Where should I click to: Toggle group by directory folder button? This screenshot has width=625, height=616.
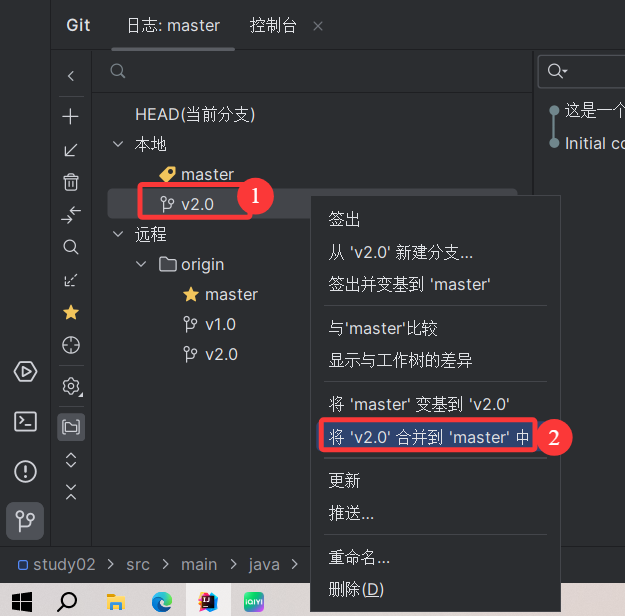coord(71,427)
